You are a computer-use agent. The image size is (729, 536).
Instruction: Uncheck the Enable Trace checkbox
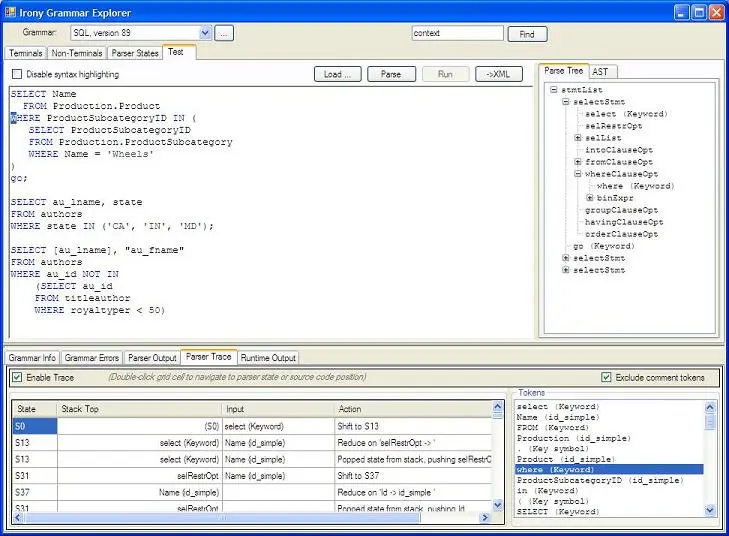coord(17,377)
